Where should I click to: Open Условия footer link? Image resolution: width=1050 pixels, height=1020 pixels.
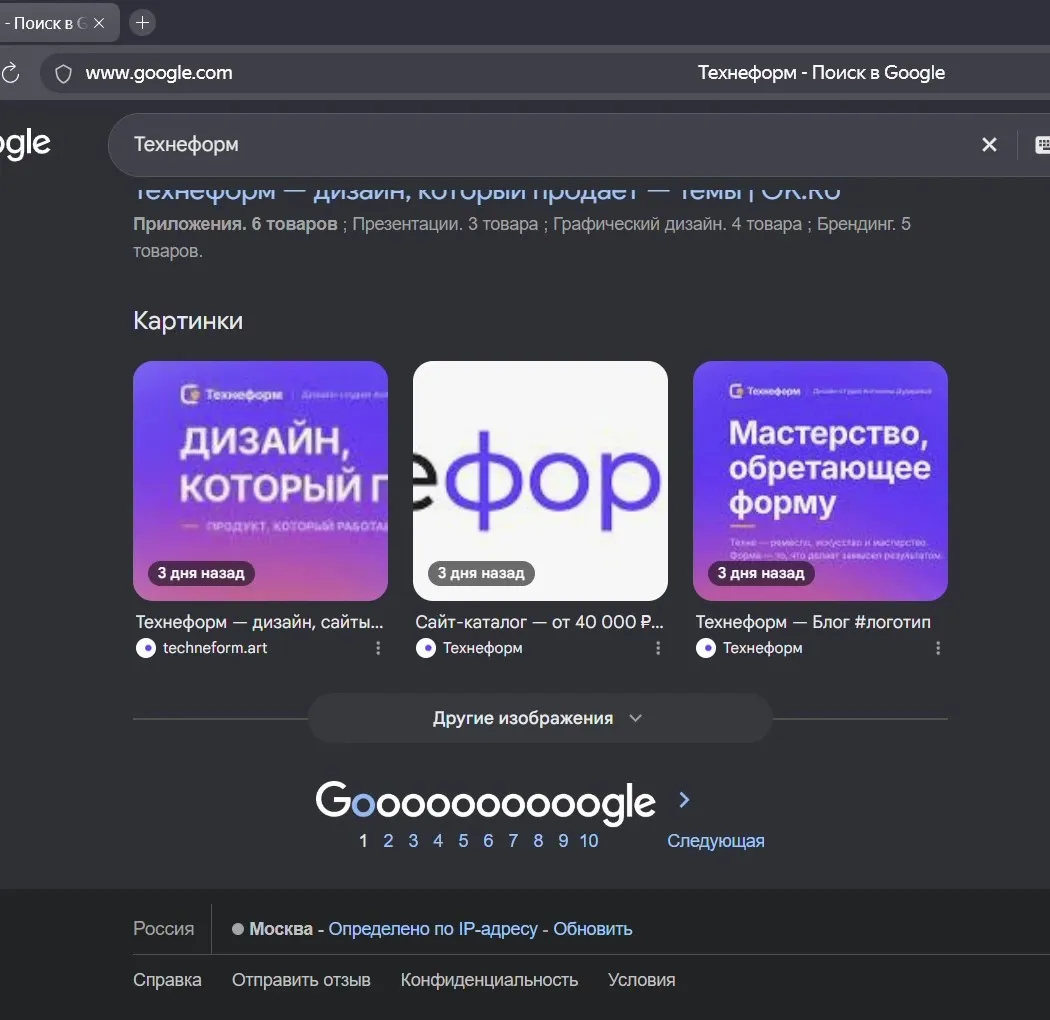click(x=642, y=980)
